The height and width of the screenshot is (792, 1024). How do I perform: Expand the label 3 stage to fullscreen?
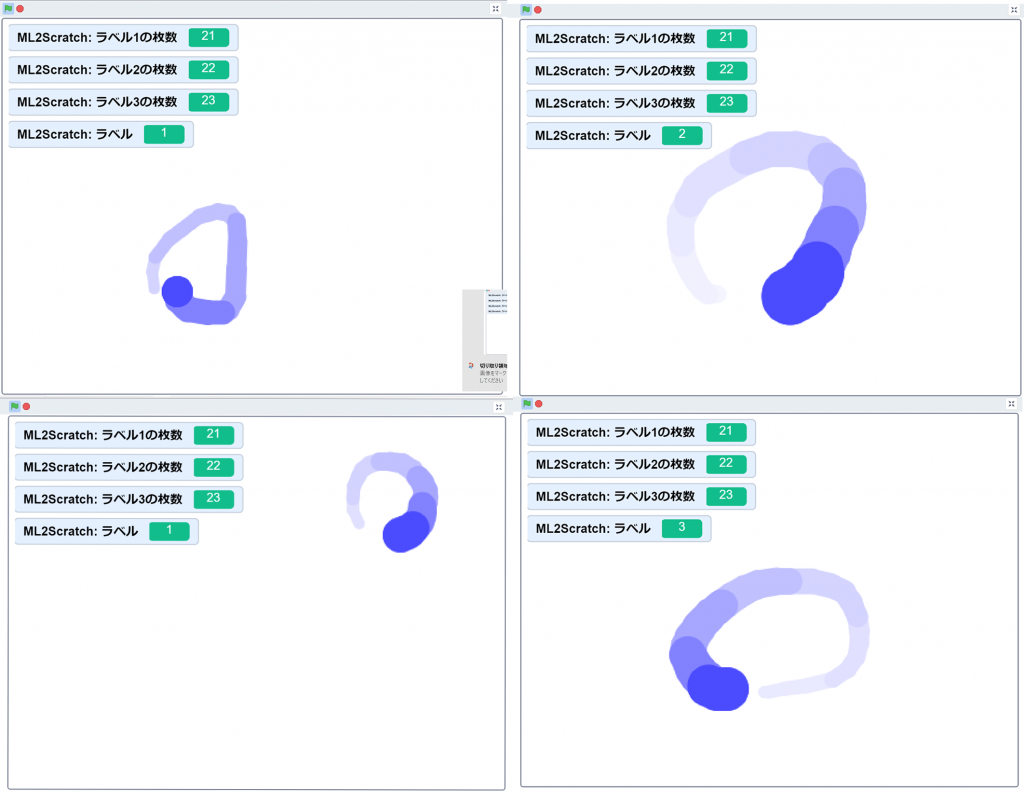click(x=1011, y=403)
